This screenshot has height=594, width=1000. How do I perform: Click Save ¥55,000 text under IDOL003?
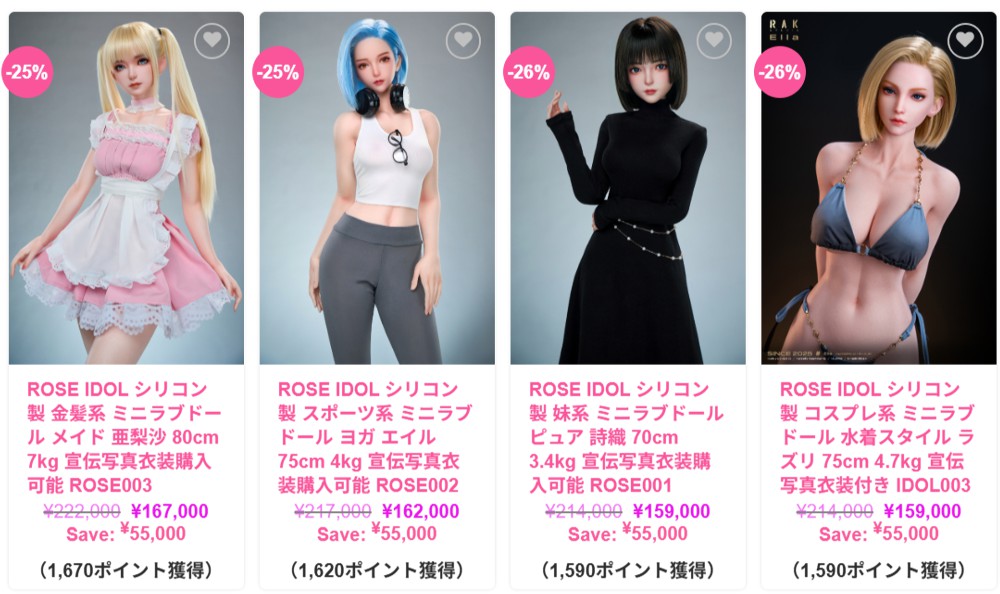point(878,533)
